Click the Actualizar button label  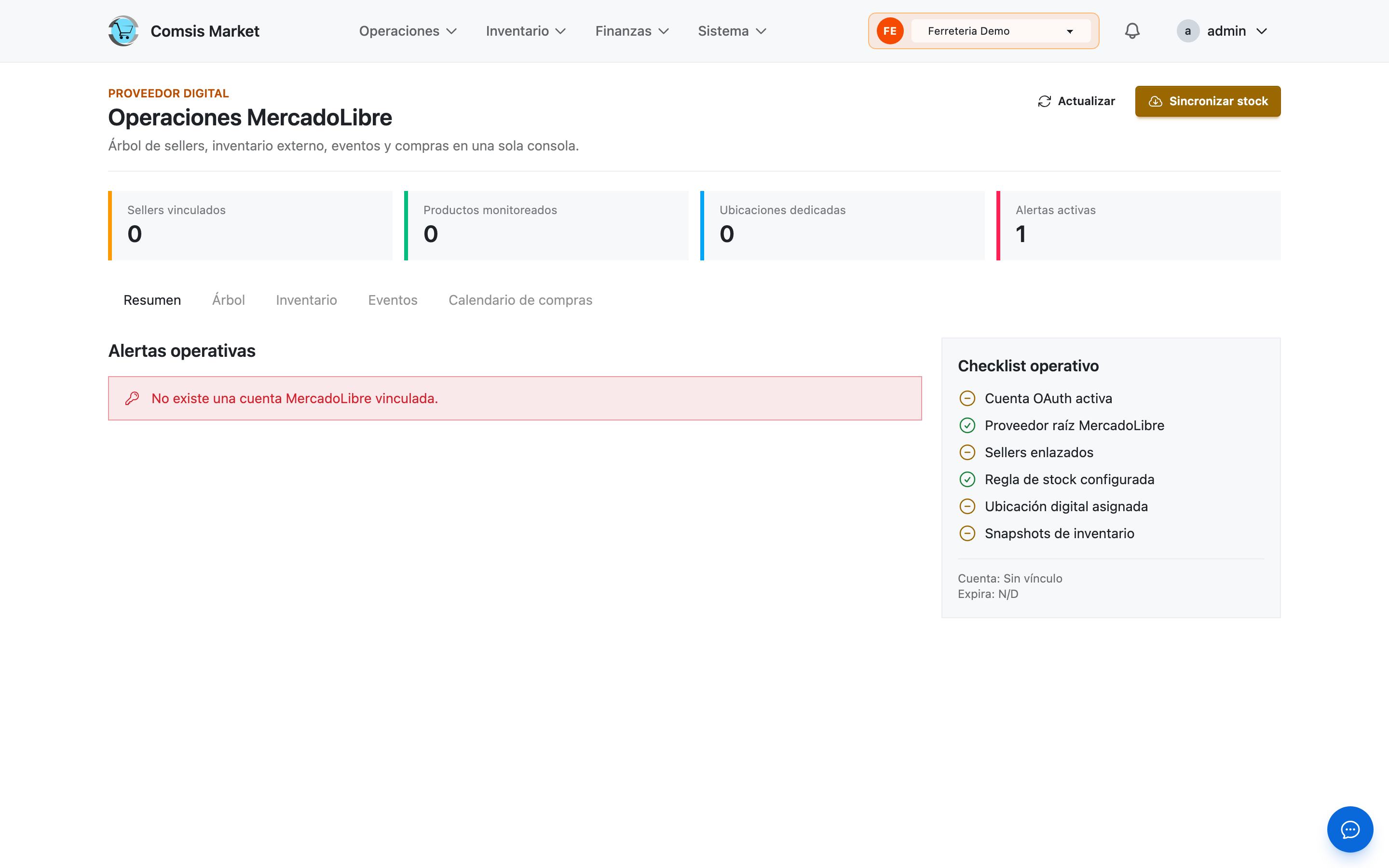click(x=1086, y=102)
